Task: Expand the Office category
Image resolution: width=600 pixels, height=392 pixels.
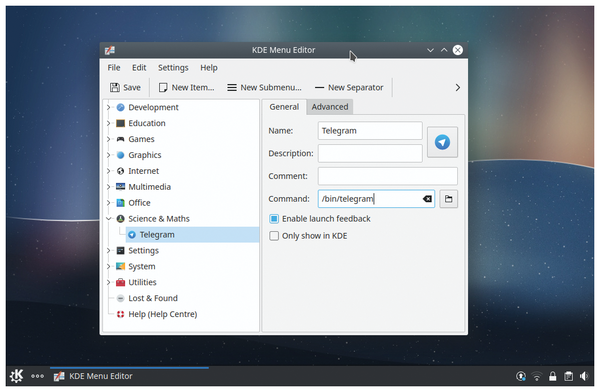Action: tap(109, 203)
